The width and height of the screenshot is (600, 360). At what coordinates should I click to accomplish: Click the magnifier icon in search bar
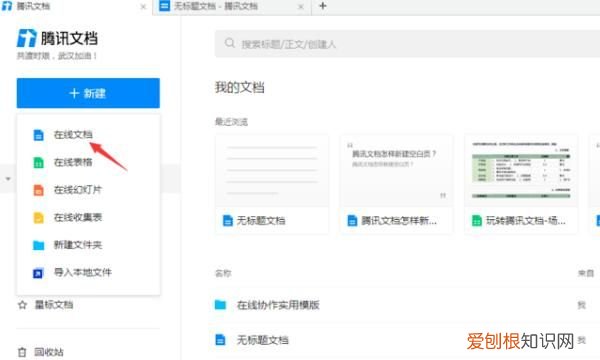tap(230, 43)
